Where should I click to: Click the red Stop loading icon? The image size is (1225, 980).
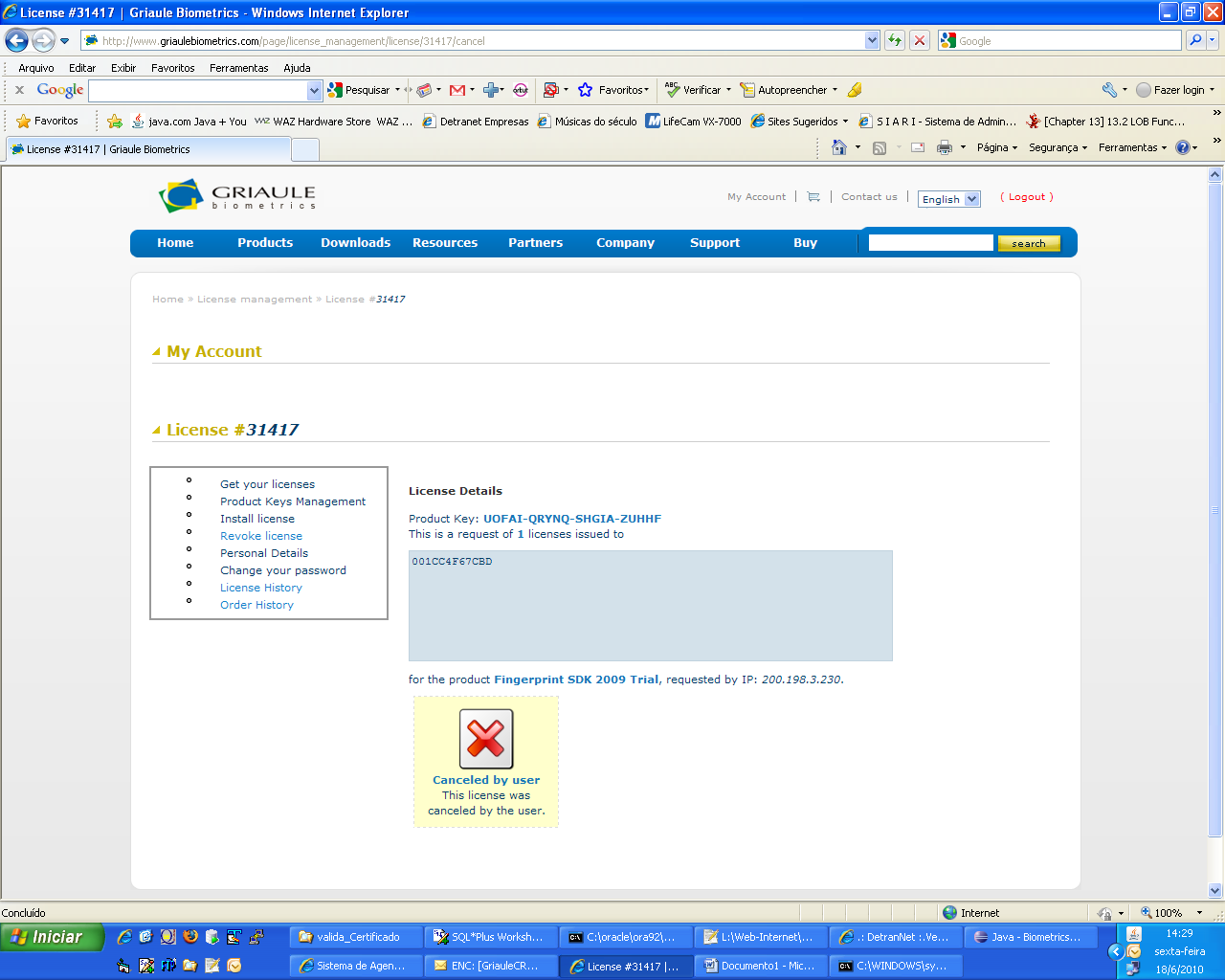920,40
